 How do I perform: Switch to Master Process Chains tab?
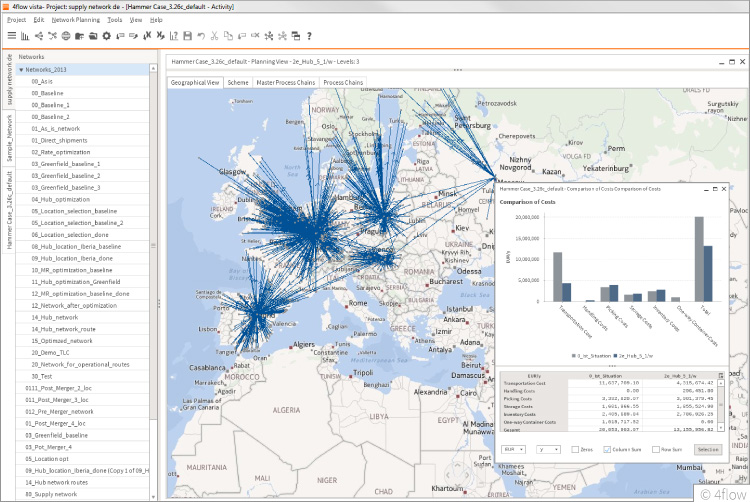[285, 83]
